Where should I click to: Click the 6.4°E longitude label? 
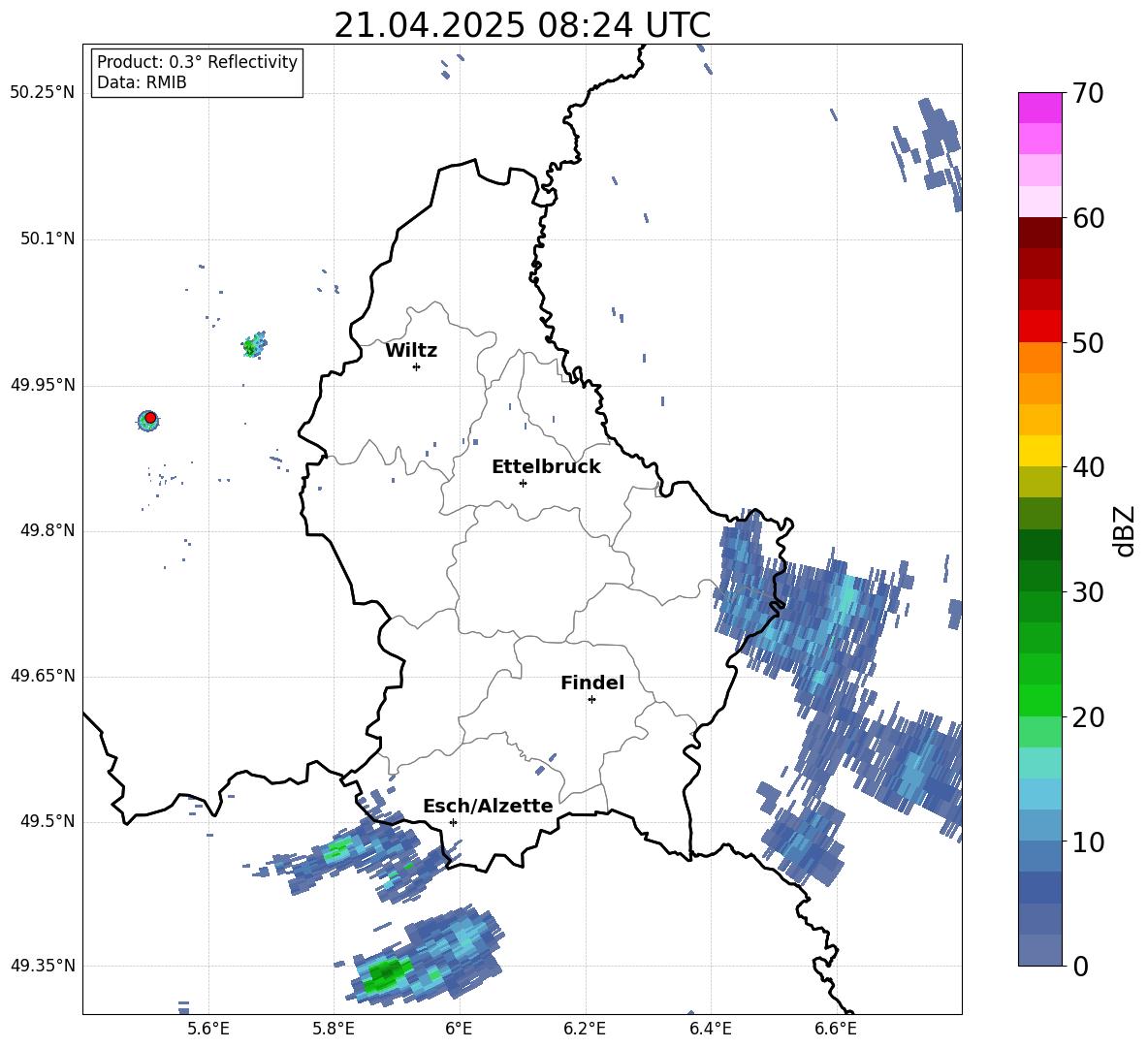click(x=710, y=1029)
